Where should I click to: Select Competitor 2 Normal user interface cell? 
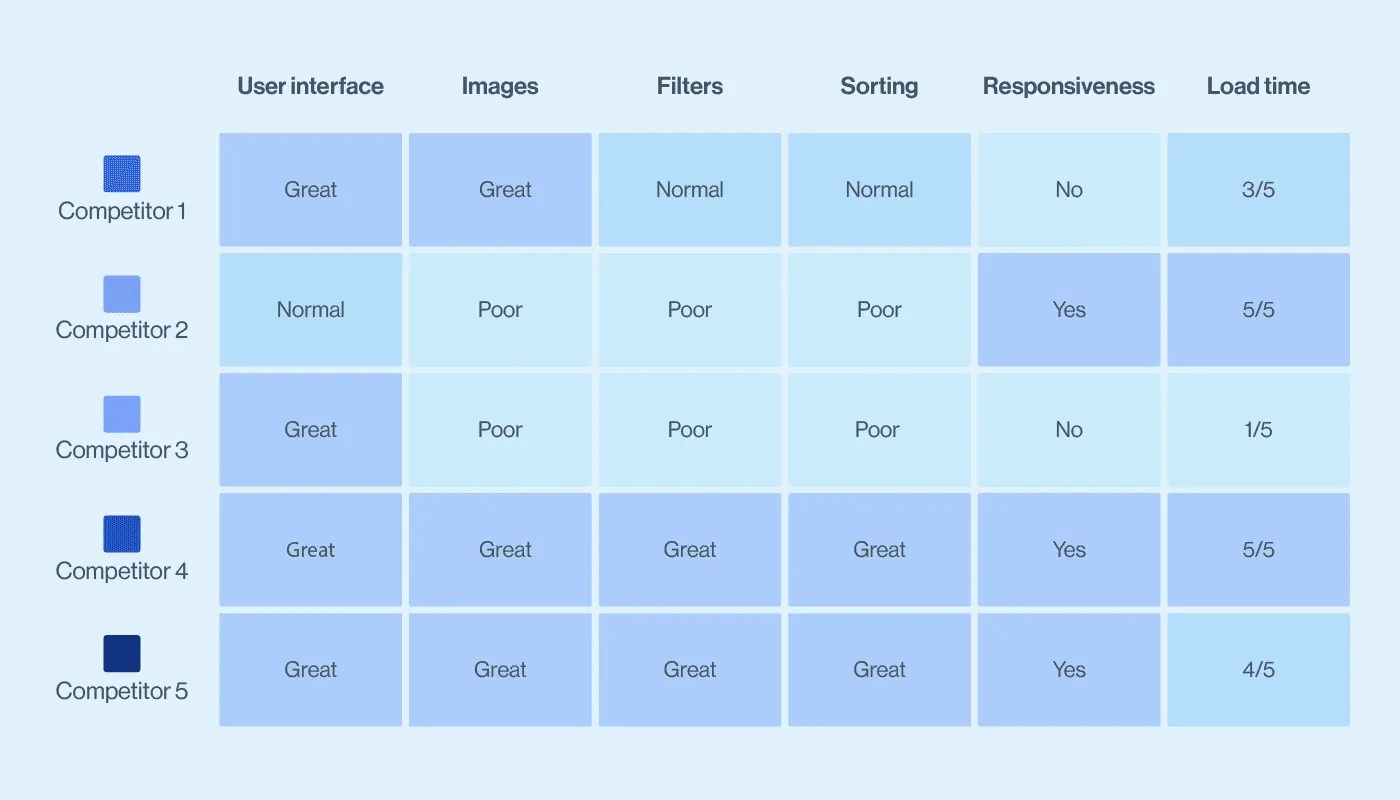coord(311,310)
